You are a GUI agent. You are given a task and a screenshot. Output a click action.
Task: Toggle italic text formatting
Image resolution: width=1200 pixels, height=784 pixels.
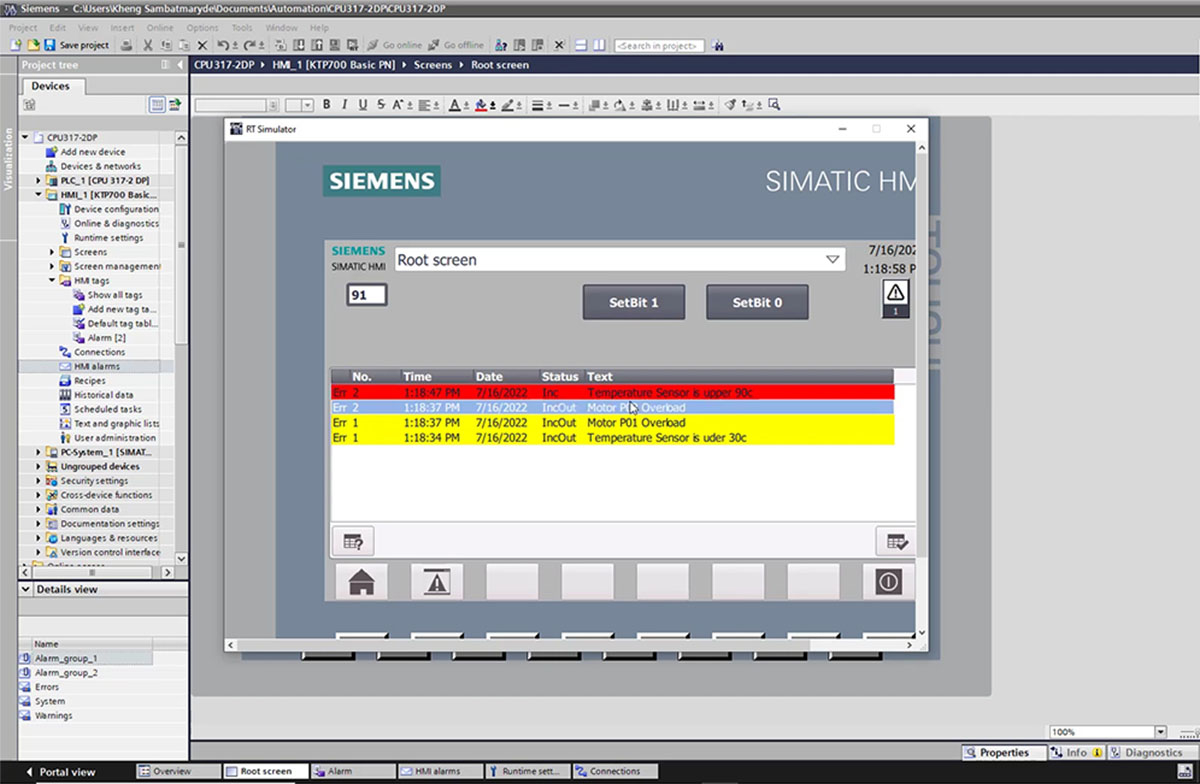345,104
